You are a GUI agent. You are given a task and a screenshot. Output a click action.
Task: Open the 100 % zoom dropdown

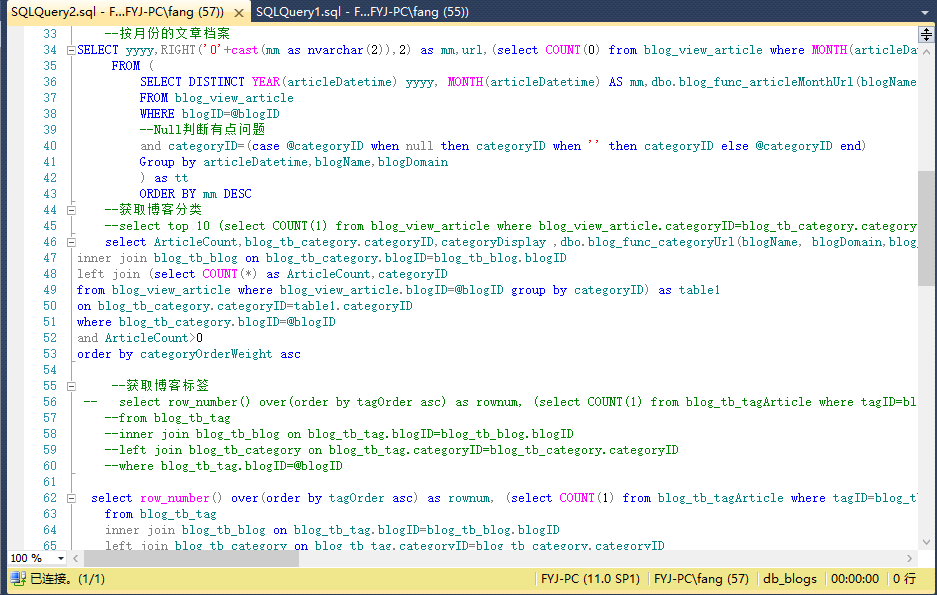coord(60,559)
